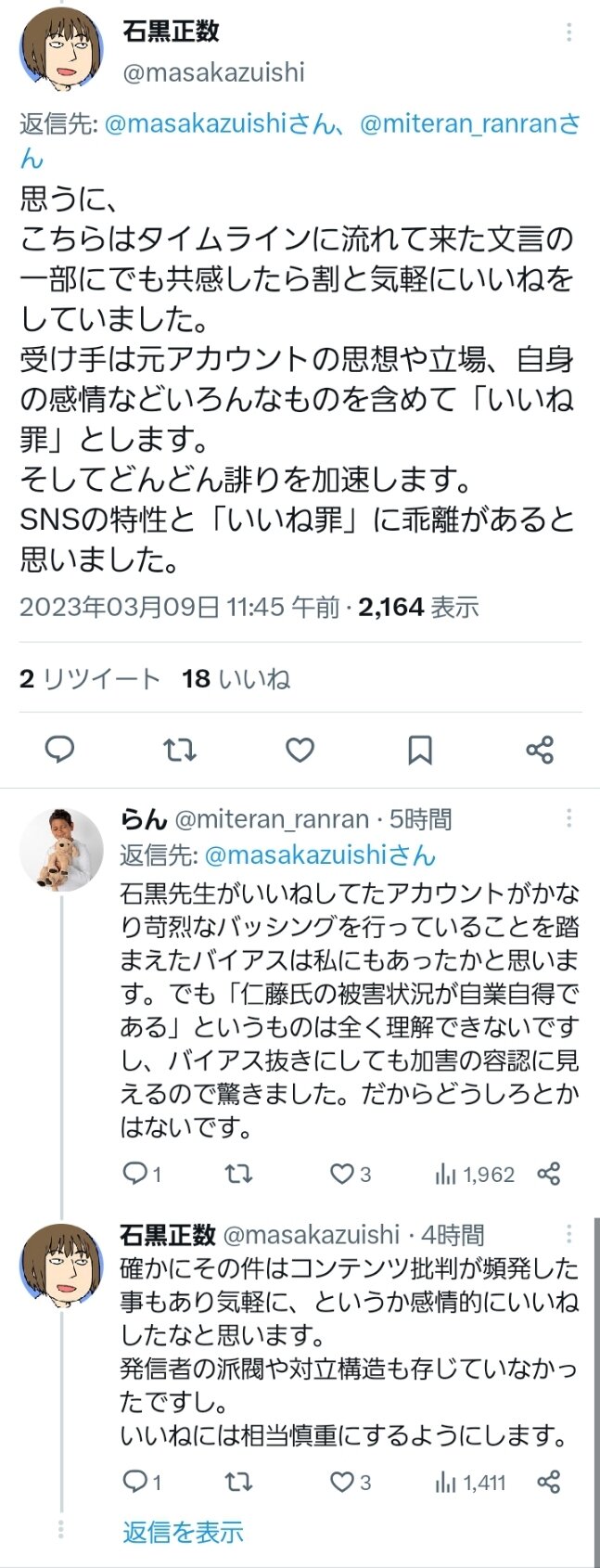
Task: Open the 2 リツイート list
Action: click(x=89, y=679)
